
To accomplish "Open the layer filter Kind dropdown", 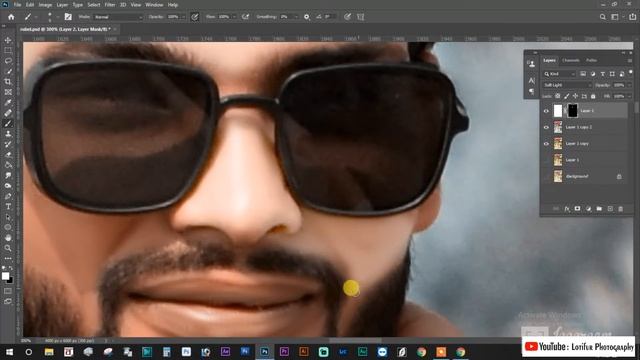I will click(560, 74).
